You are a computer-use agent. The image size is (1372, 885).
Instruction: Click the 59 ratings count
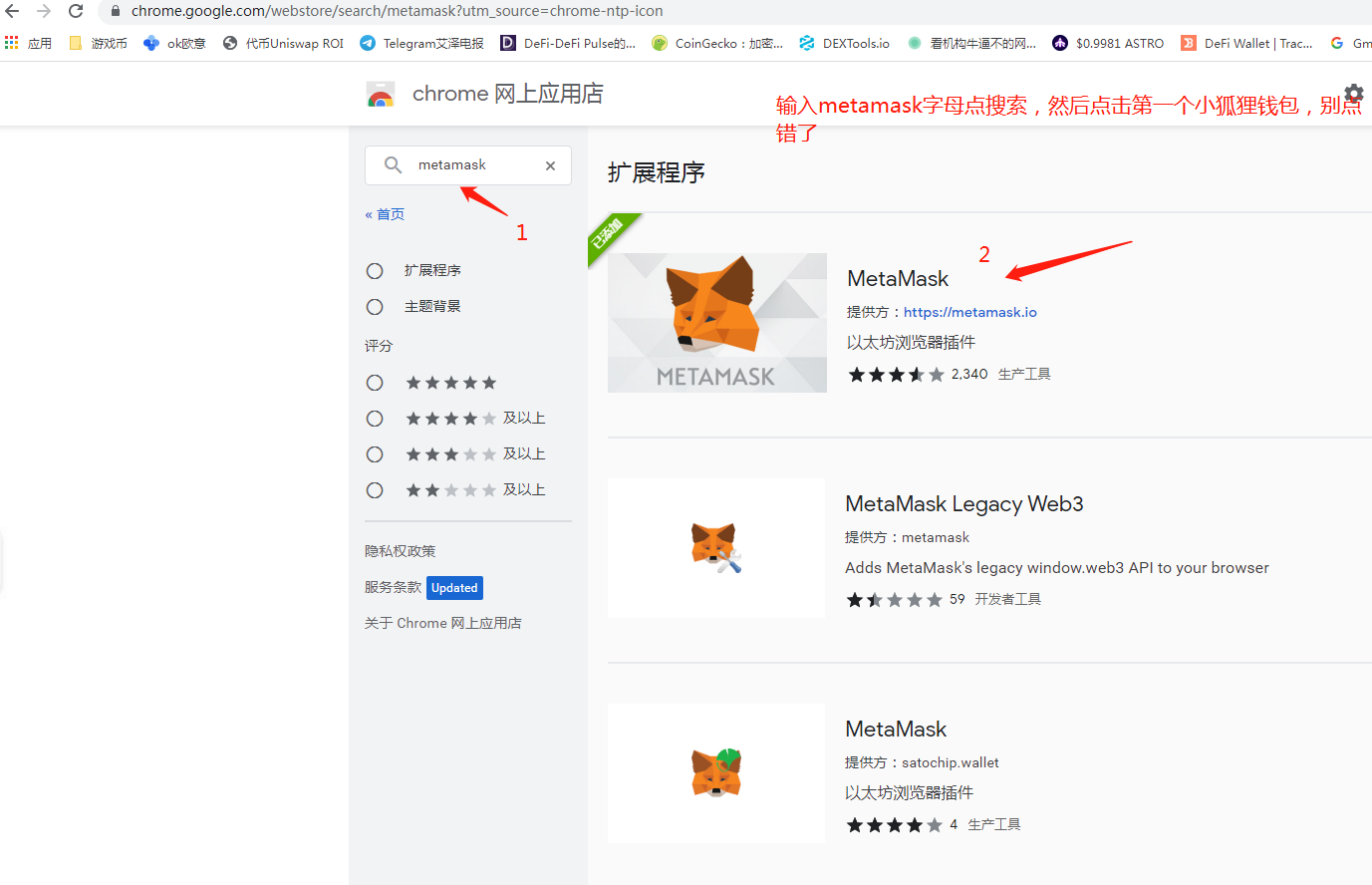click(x=958, y=600)
